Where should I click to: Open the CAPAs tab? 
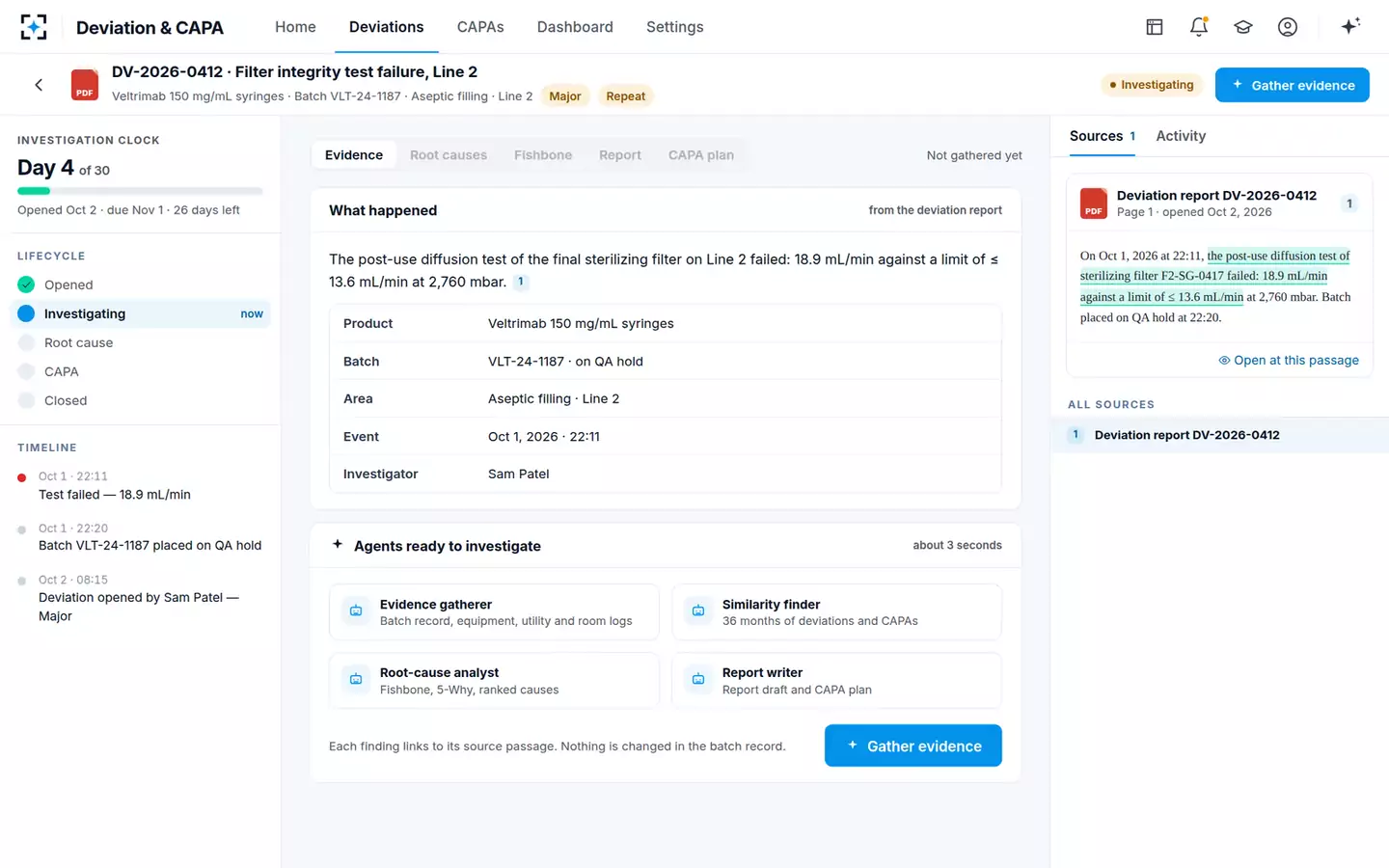pos(480,27)
